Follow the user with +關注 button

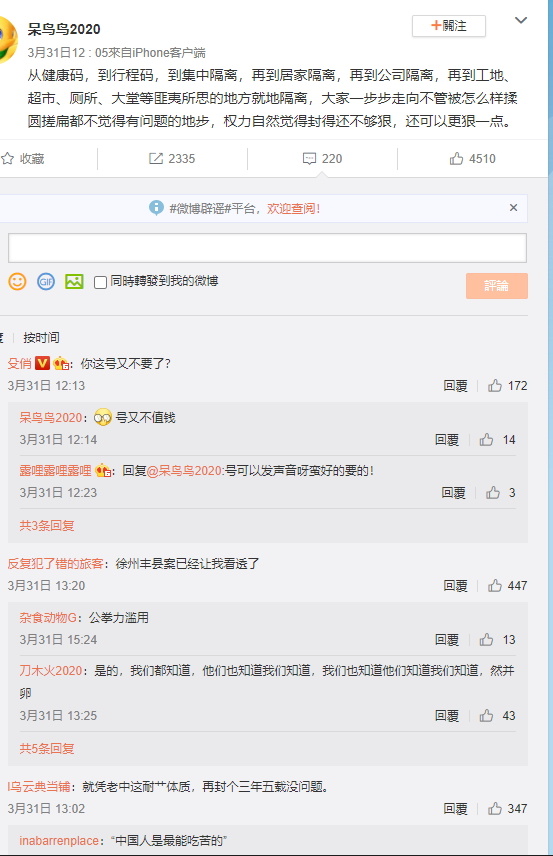[x=449, y=26]
